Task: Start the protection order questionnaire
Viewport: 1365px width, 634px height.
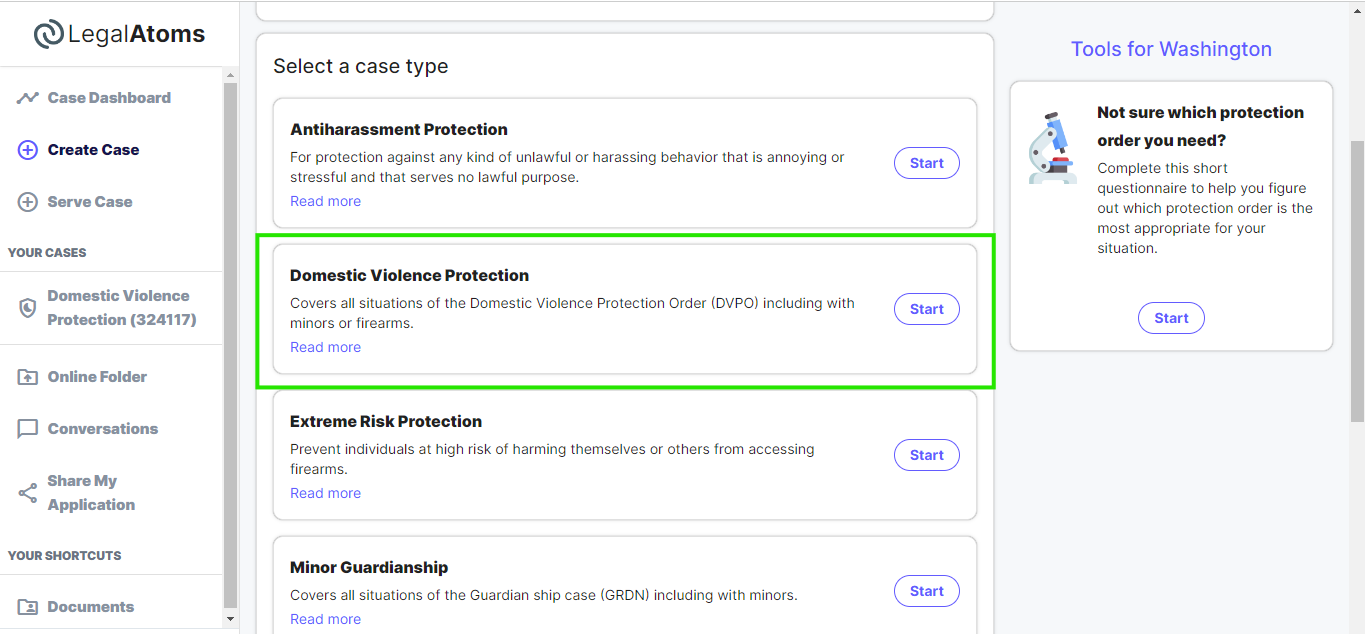Action: click(x=1171, y=318)
